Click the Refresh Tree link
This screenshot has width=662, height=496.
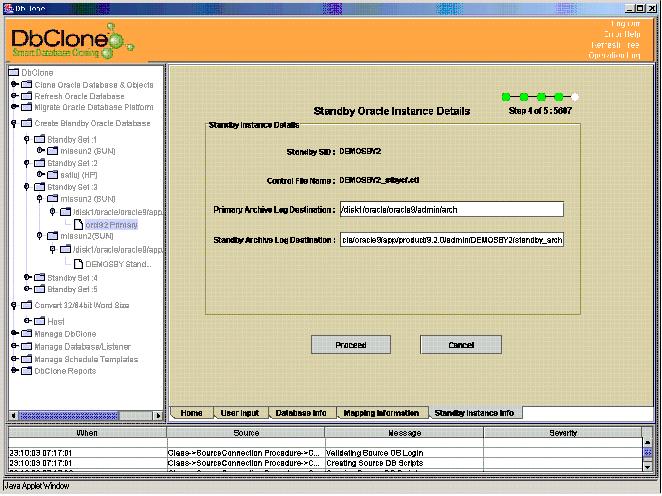coord(616,45)
